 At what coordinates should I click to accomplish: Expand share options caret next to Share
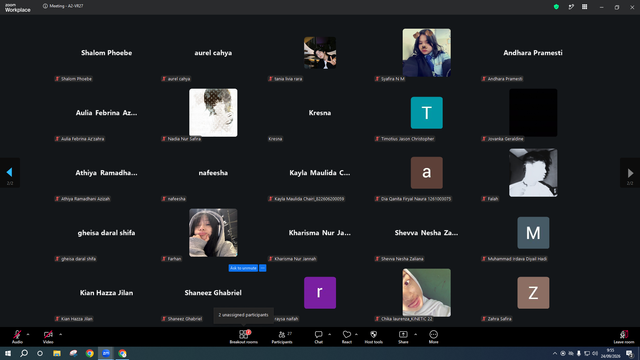click(x=416, y=334)
